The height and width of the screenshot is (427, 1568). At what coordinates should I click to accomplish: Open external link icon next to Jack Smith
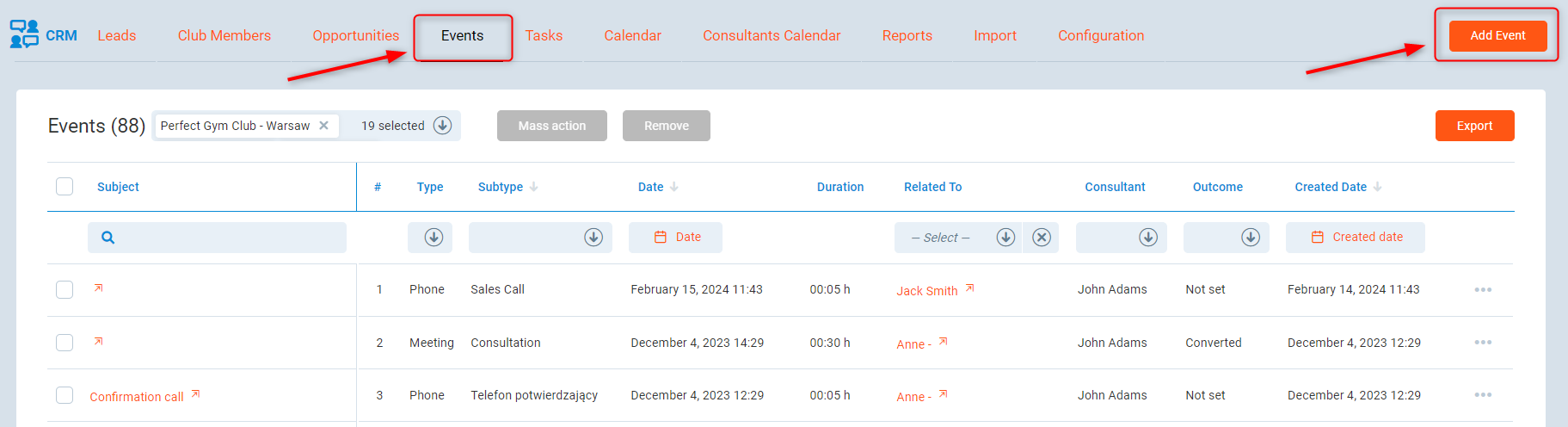click(x=969, y=288)
